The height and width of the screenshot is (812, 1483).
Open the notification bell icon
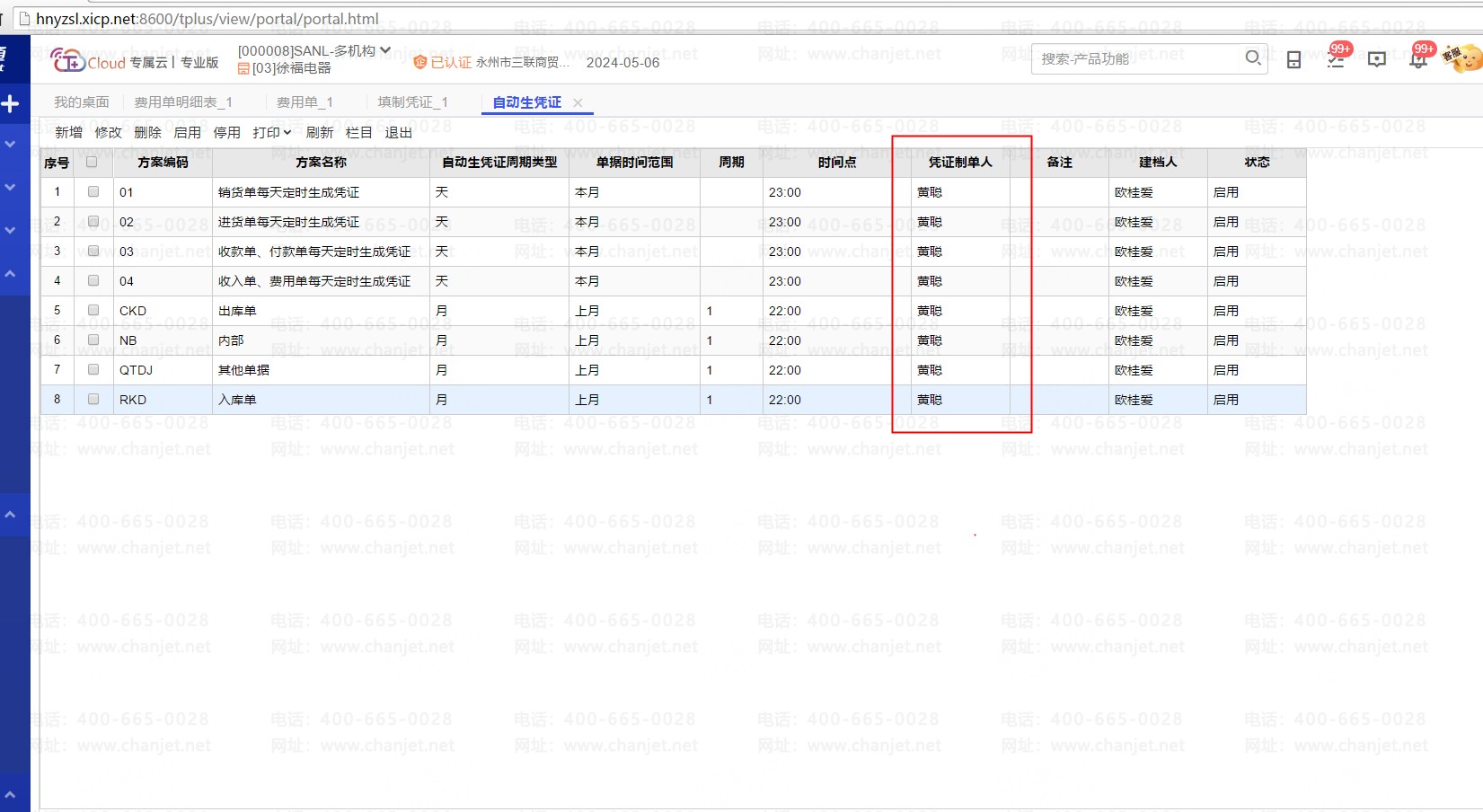coord(1417,60)
